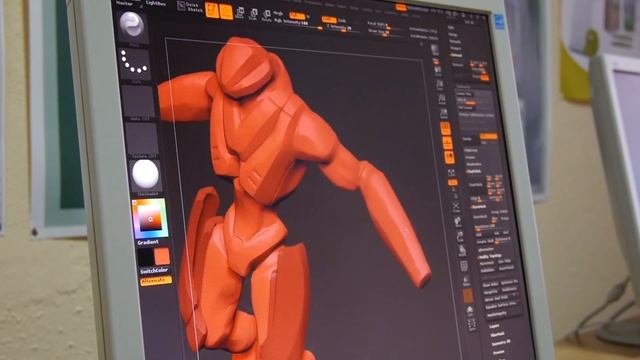Image resolution: width=640 pixels, height=360 pixels.
Task: Click the BPR render icon
Action: (x=435, y=51)
